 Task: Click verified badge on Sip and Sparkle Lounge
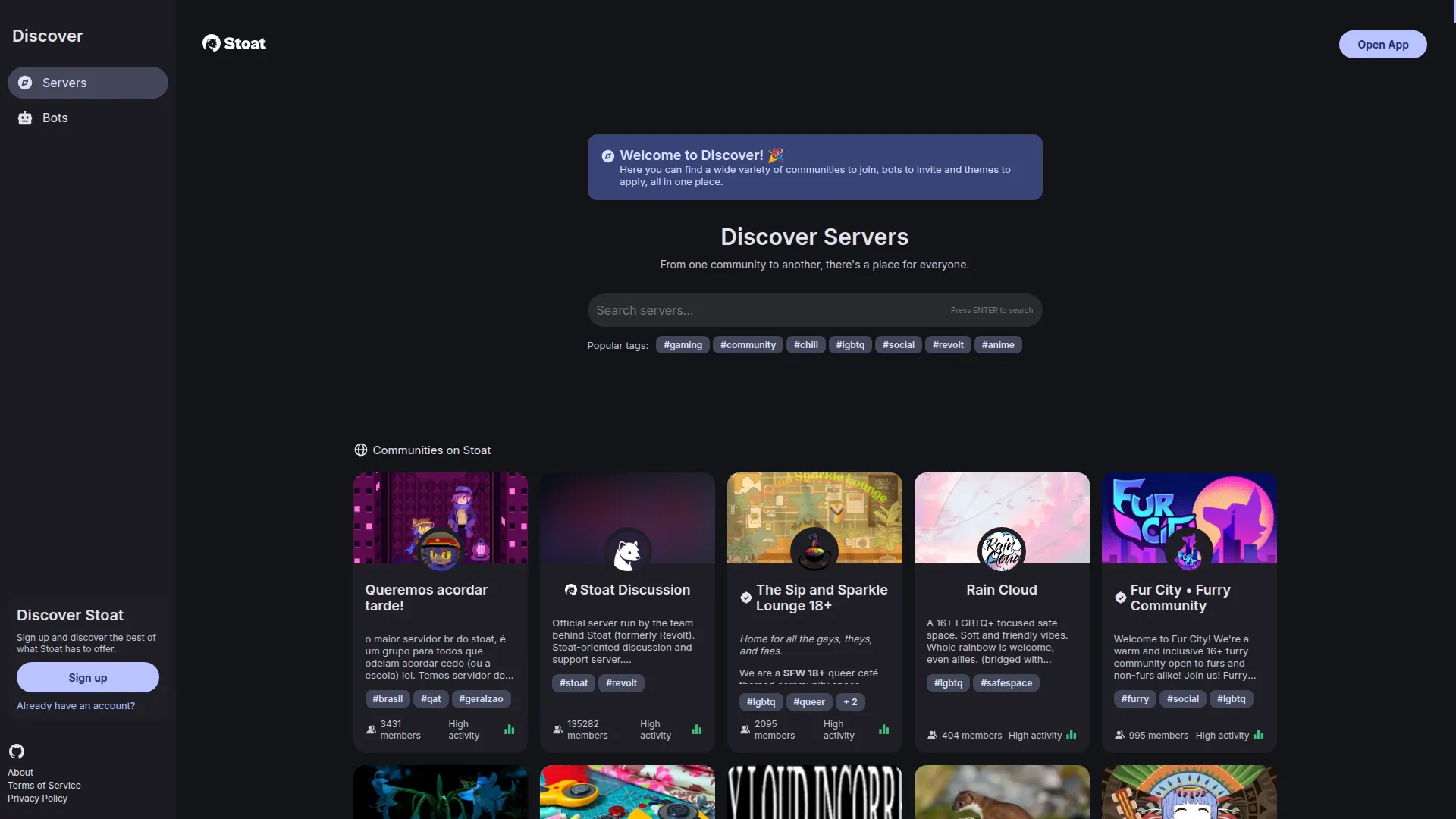point(746,598)
